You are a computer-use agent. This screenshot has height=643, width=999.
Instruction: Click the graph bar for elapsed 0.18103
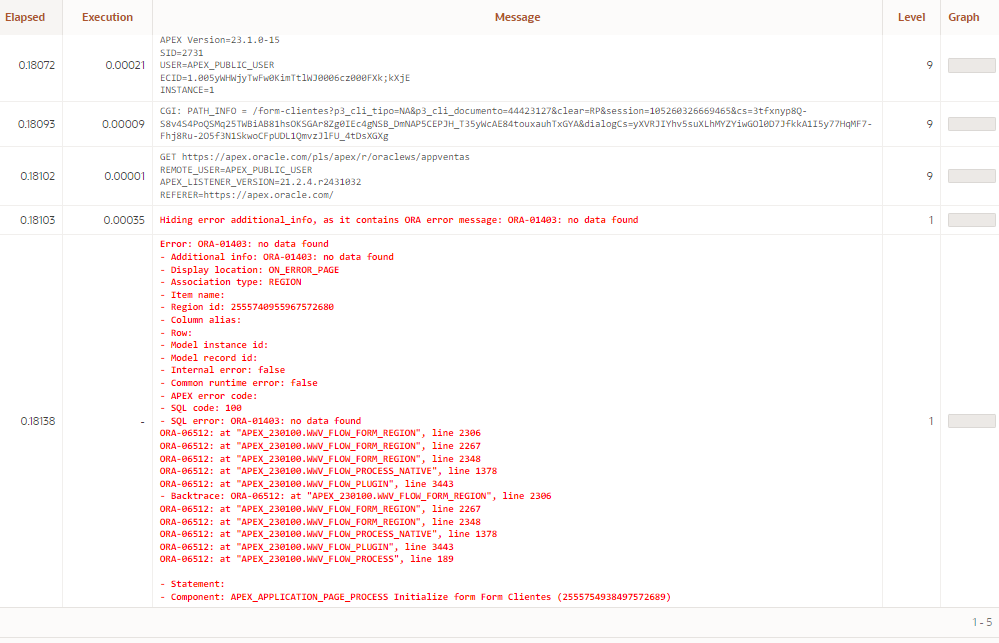click(x=971, y=220)
